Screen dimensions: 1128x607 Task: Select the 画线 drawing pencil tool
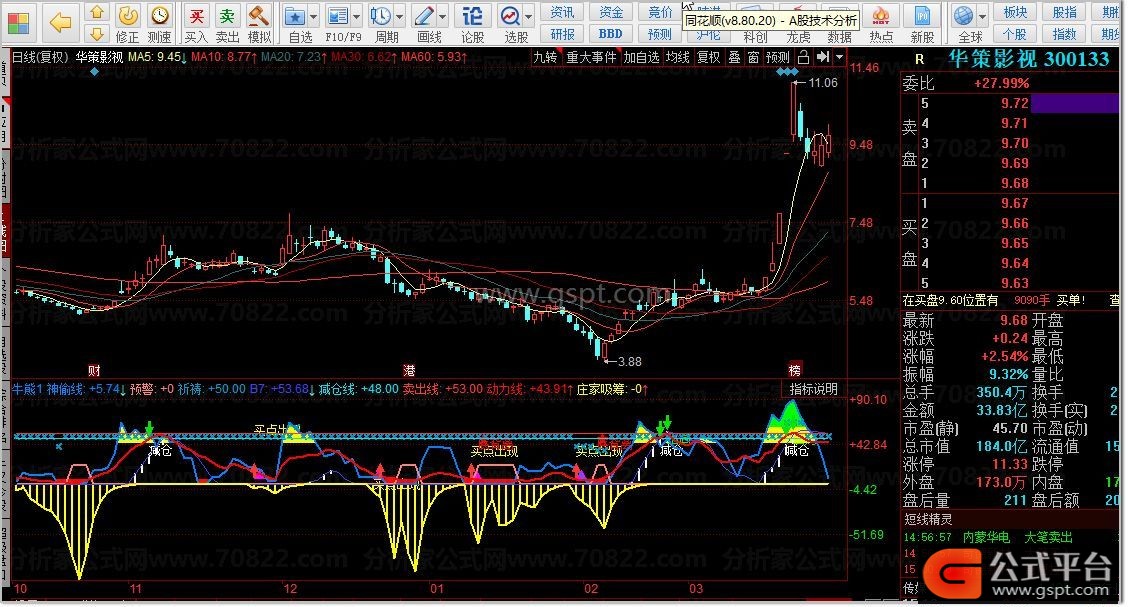click(x=424, y=16)
